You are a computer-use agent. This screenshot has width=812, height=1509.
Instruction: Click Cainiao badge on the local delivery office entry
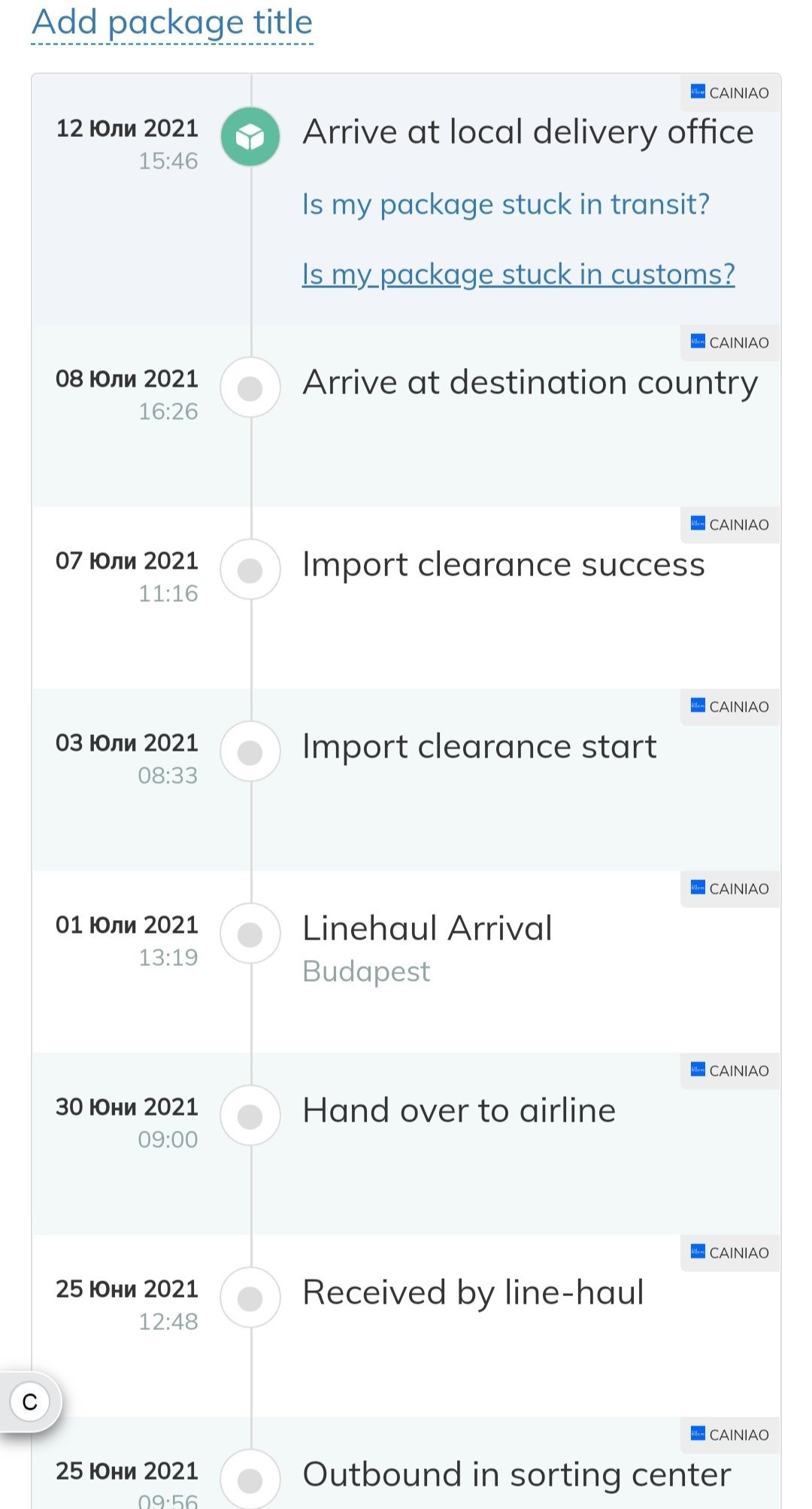[x=730, y=93]
